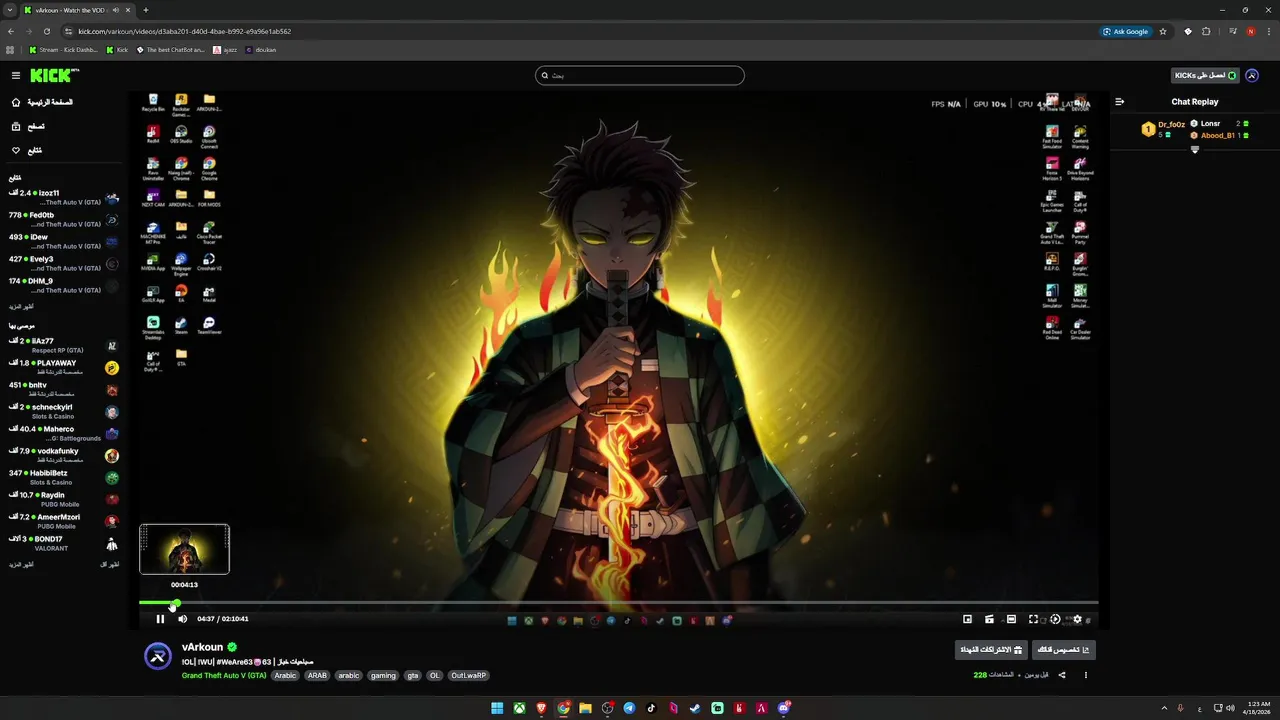
Task: Select the gaming tag
Action: 383,675
